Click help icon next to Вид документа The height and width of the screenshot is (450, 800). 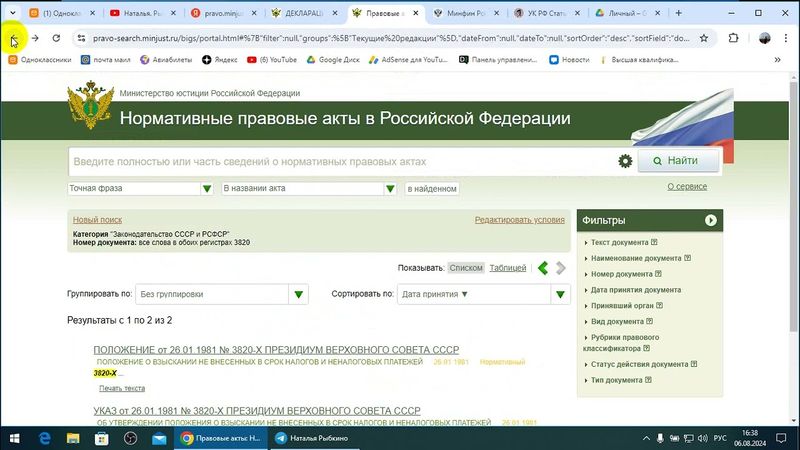[x=649, y=321]
